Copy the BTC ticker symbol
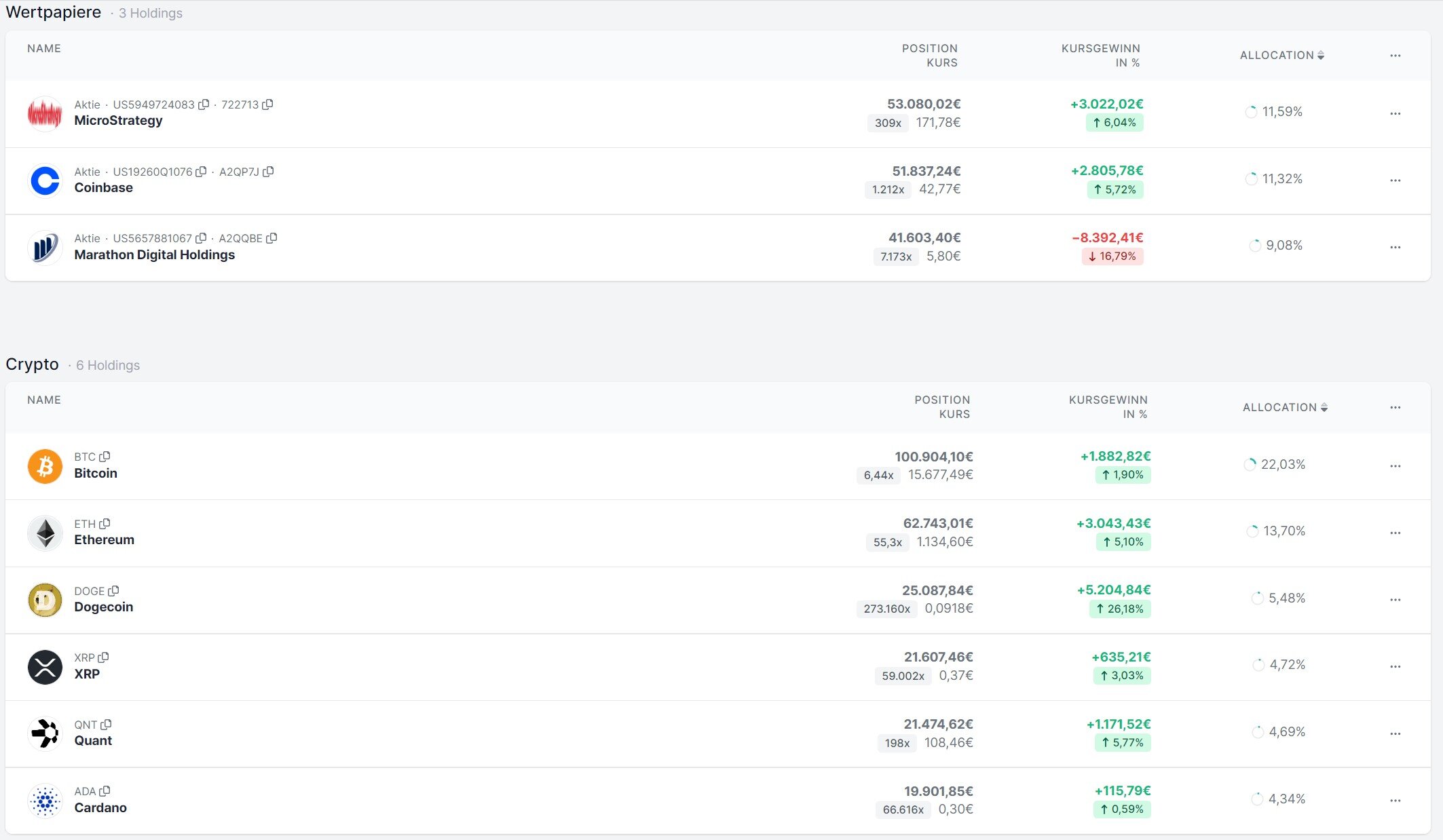 105,457
